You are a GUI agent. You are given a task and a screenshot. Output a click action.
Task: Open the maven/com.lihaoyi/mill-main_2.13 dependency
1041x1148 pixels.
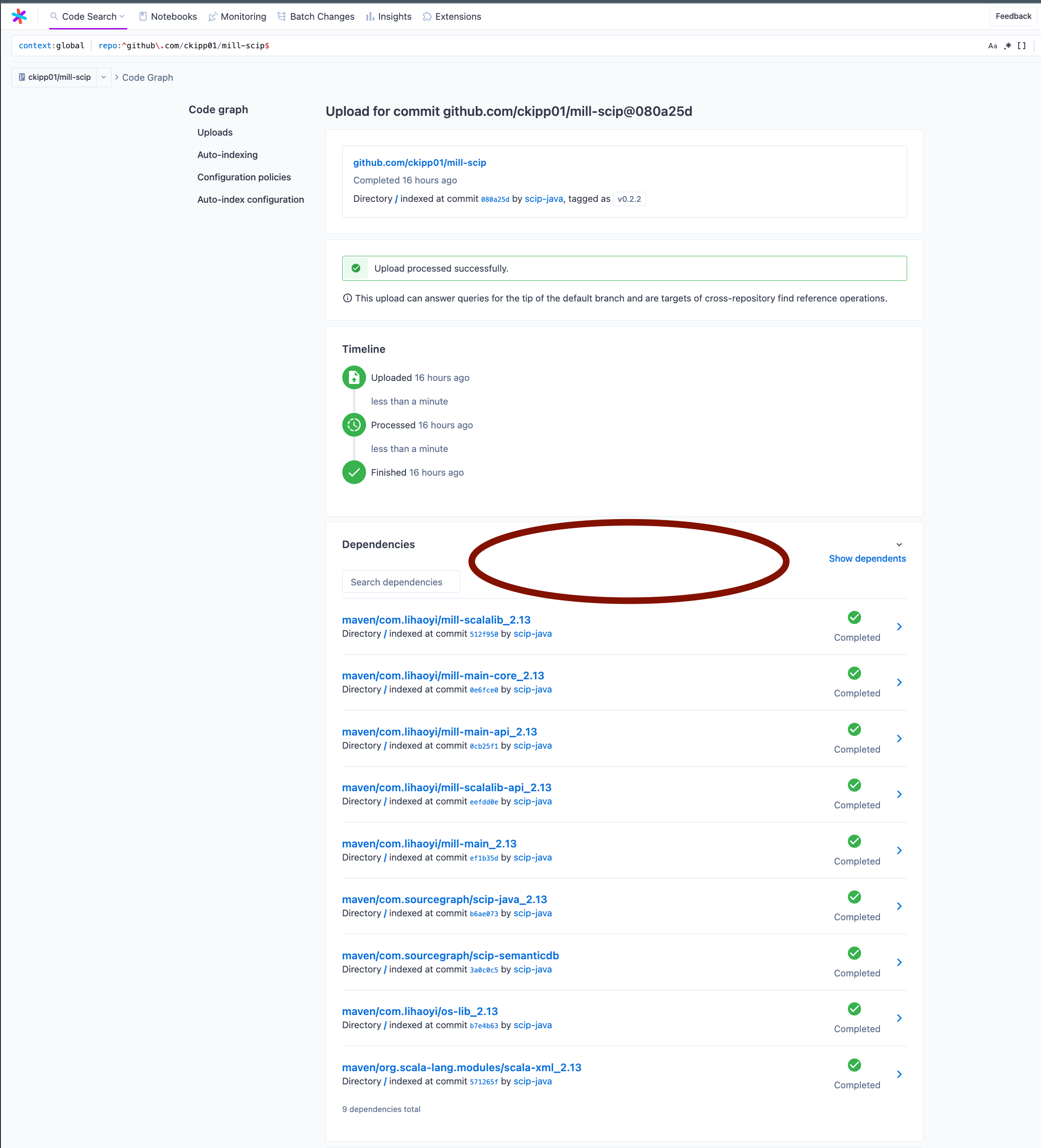point(429,843)
